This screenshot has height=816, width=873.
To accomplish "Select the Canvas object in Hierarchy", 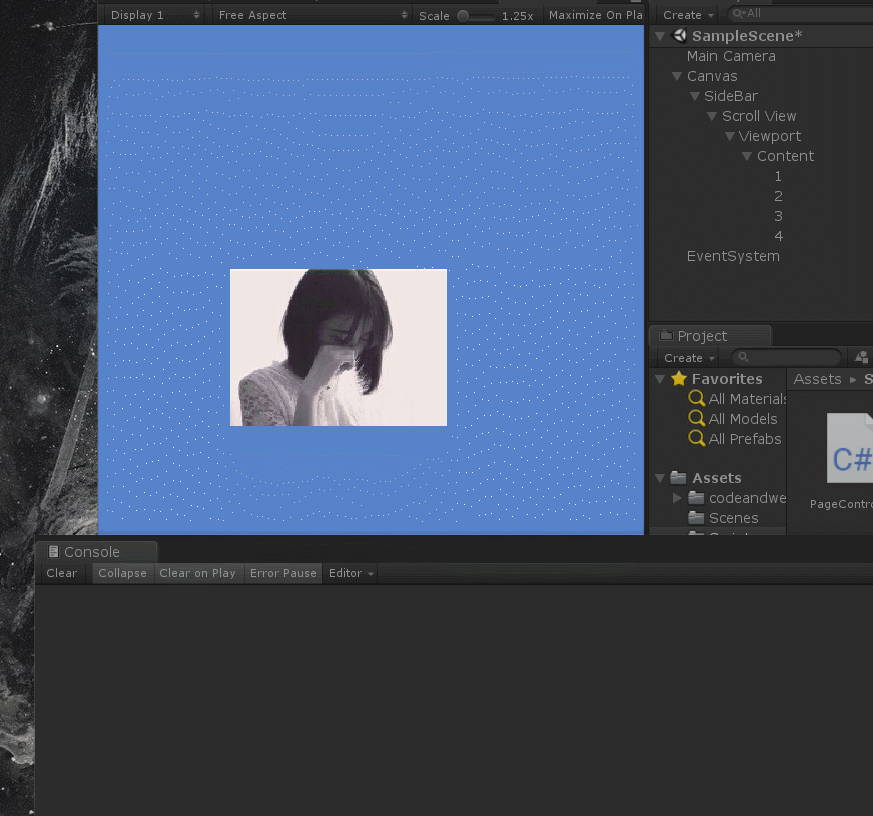I will 712,76.
